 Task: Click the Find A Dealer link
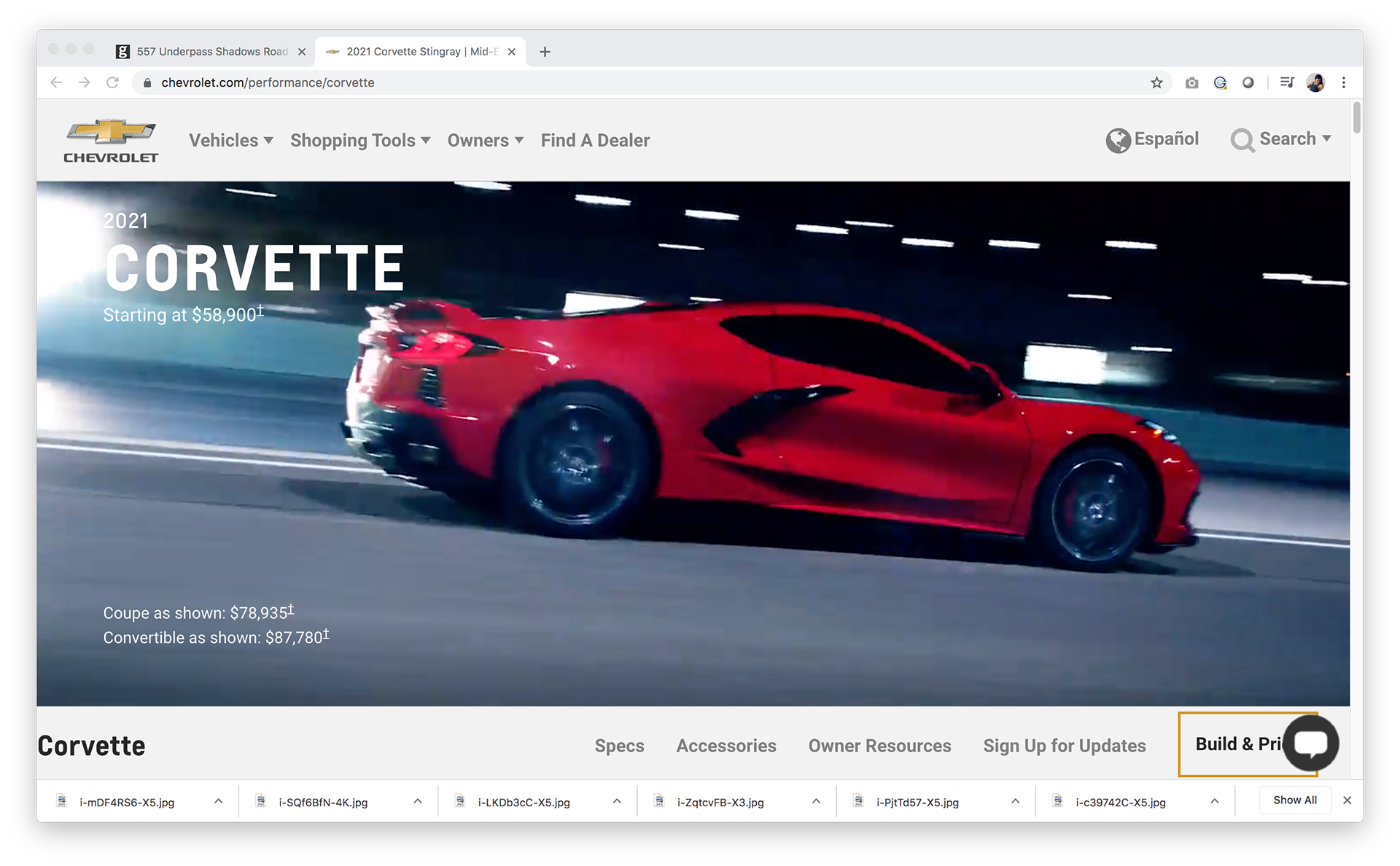pos(595,140)
